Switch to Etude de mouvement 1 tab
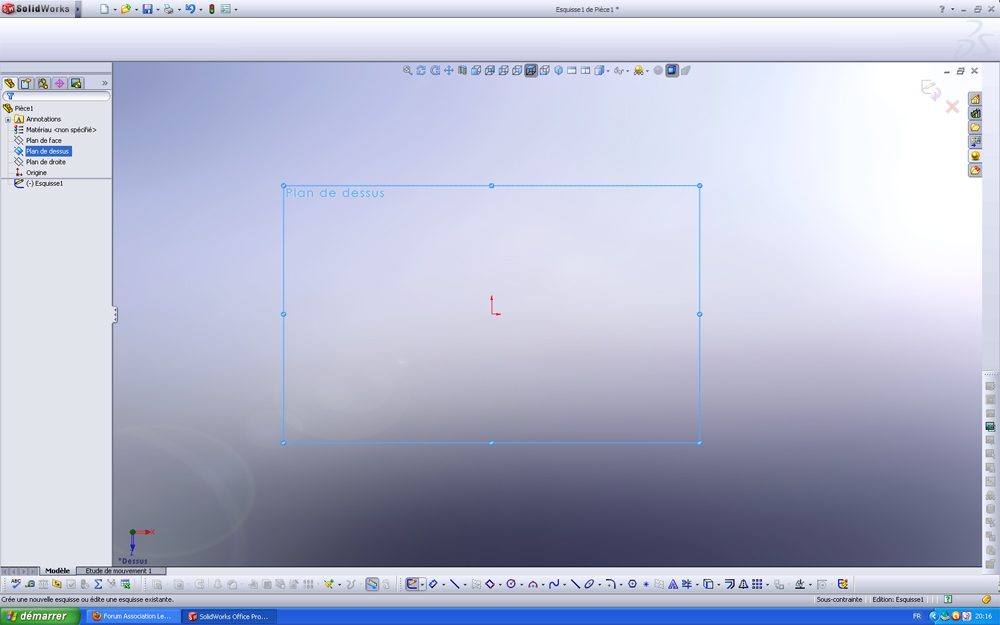Screen dimensions: 1000x625 [119, 571]
